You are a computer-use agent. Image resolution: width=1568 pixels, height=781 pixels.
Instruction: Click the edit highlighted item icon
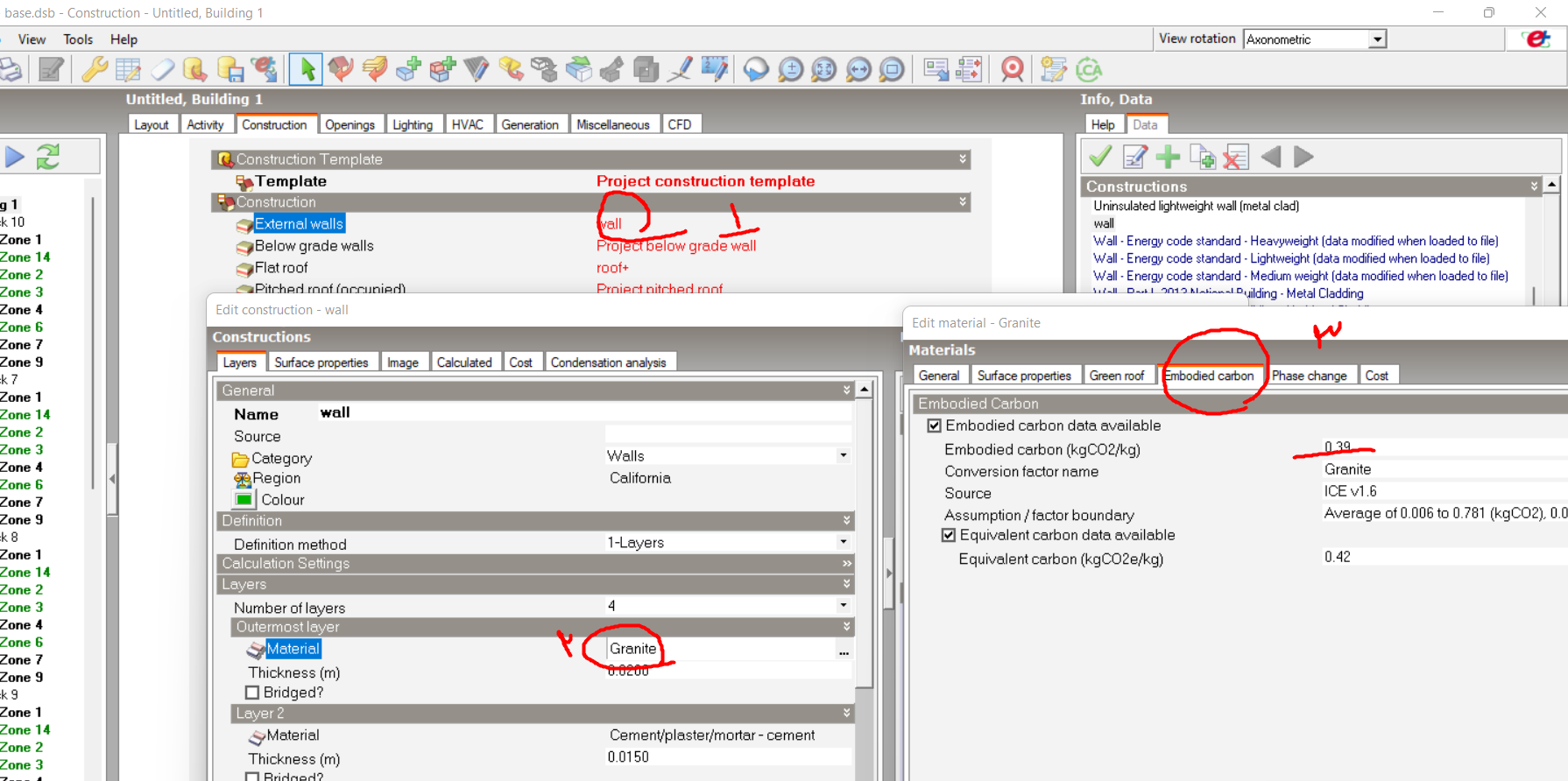pyautogui.click(x=1134, y=157)
